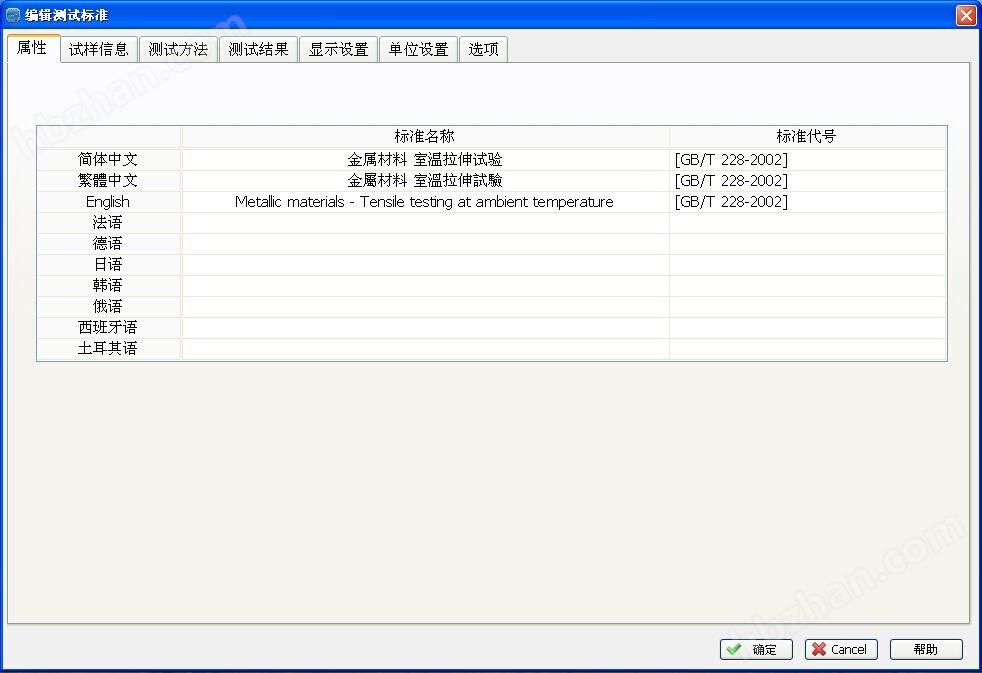Switch to the 选项 tab
Screen dimensions: 982x673
483,49
